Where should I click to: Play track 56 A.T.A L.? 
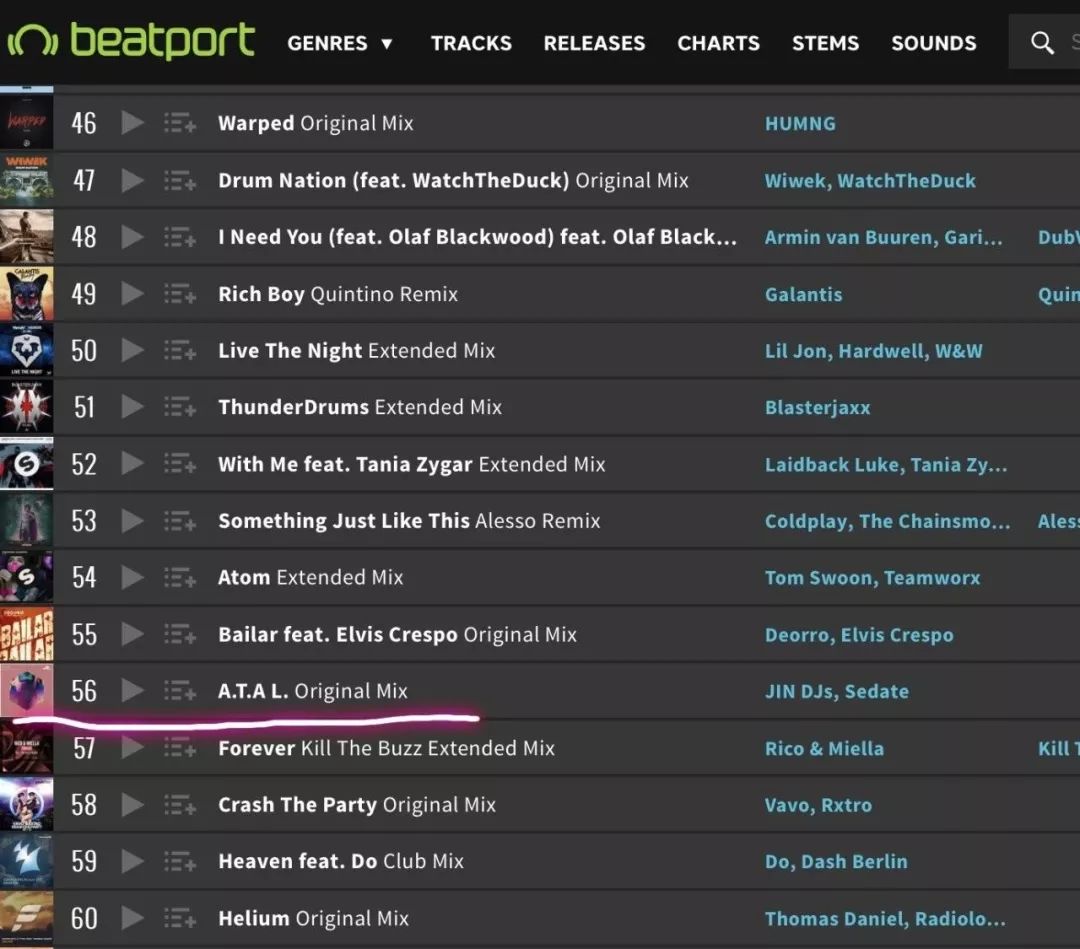click(x=132, y=691)
